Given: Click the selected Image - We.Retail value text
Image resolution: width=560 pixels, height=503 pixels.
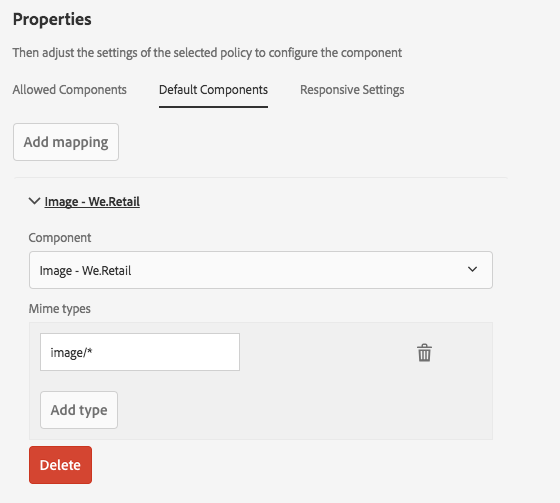Looking at the screenshot, I should coord(85,271).
